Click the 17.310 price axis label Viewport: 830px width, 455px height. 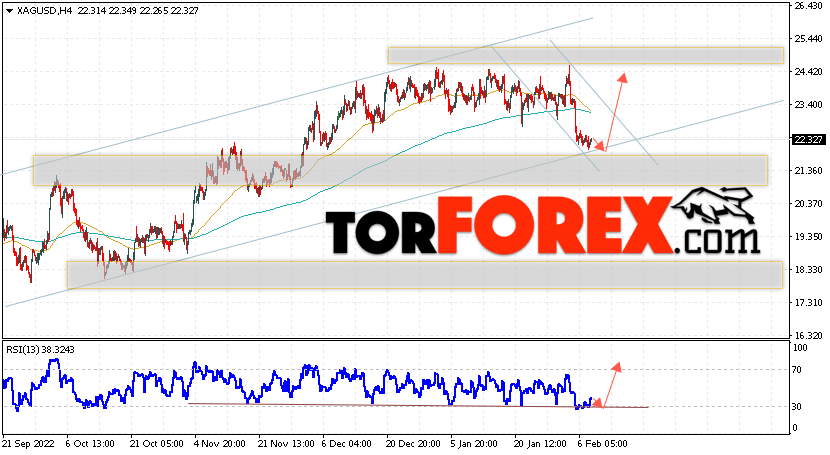(808, 303)
